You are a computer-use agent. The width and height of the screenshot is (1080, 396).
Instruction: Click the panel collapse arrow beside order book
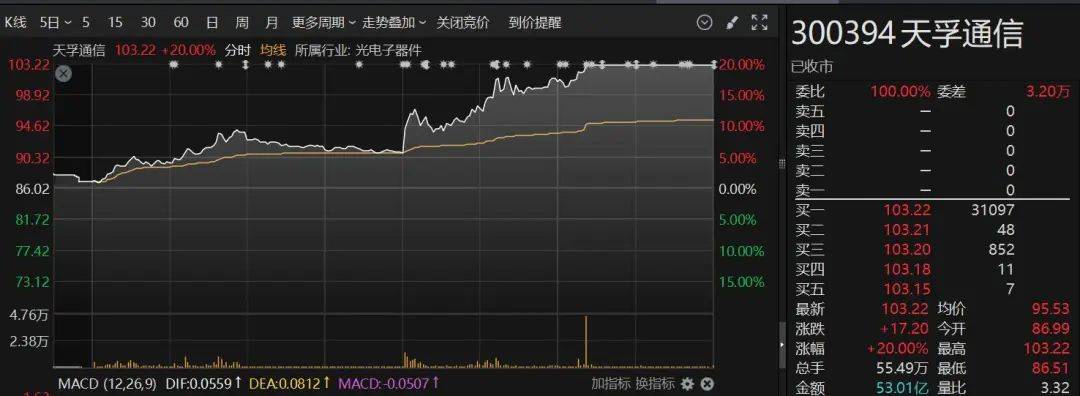(782, 344)
